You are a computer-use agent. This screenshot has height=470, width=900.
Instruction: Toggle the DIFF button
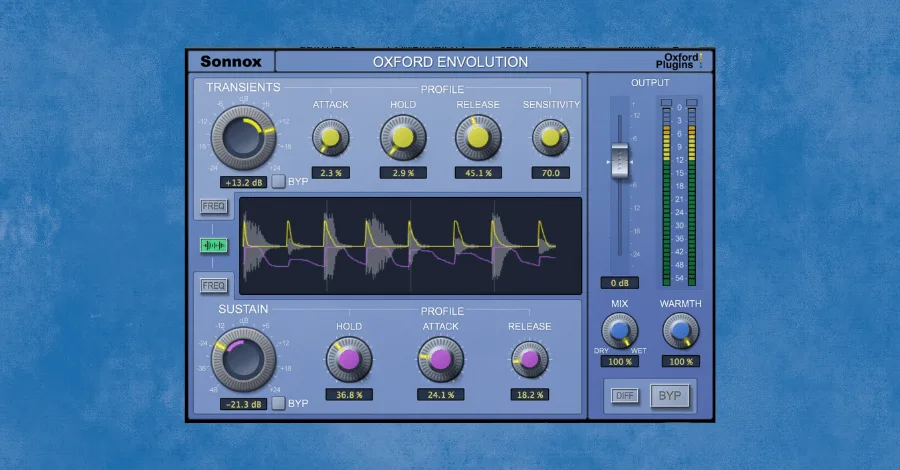[x=624, y=395]
